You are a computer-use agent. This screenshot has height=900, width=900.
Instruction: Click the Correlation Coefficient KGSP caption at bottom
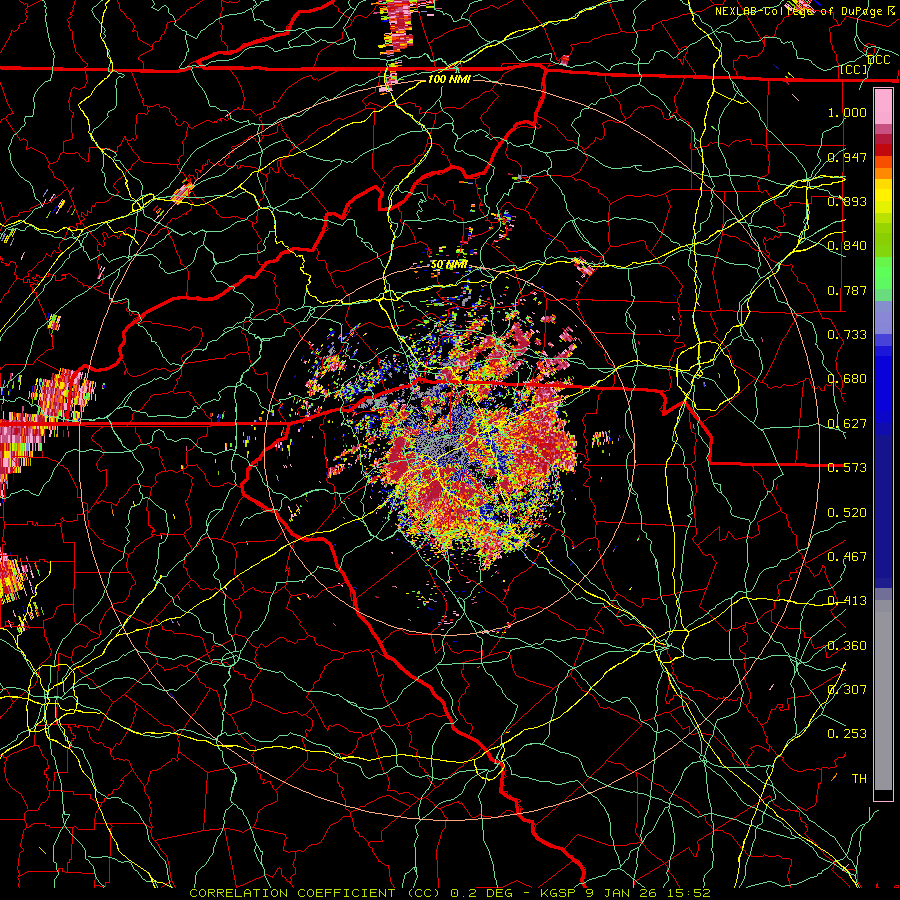click(x=449, y=893)
